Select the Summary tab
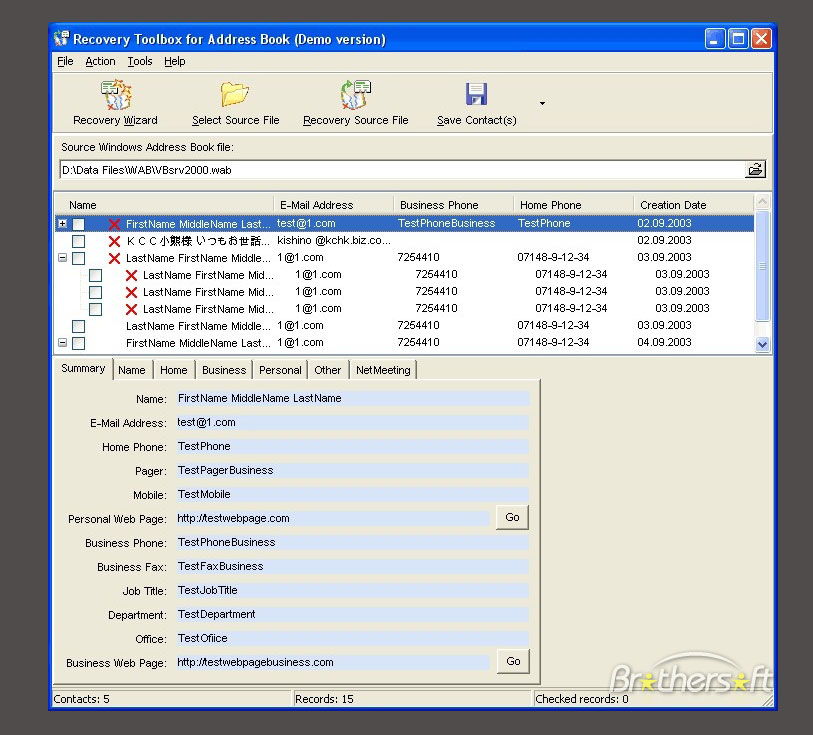Image resolution: width=813 pixels, height=735 pixels. pyautogui.click(x=83, y=369)
